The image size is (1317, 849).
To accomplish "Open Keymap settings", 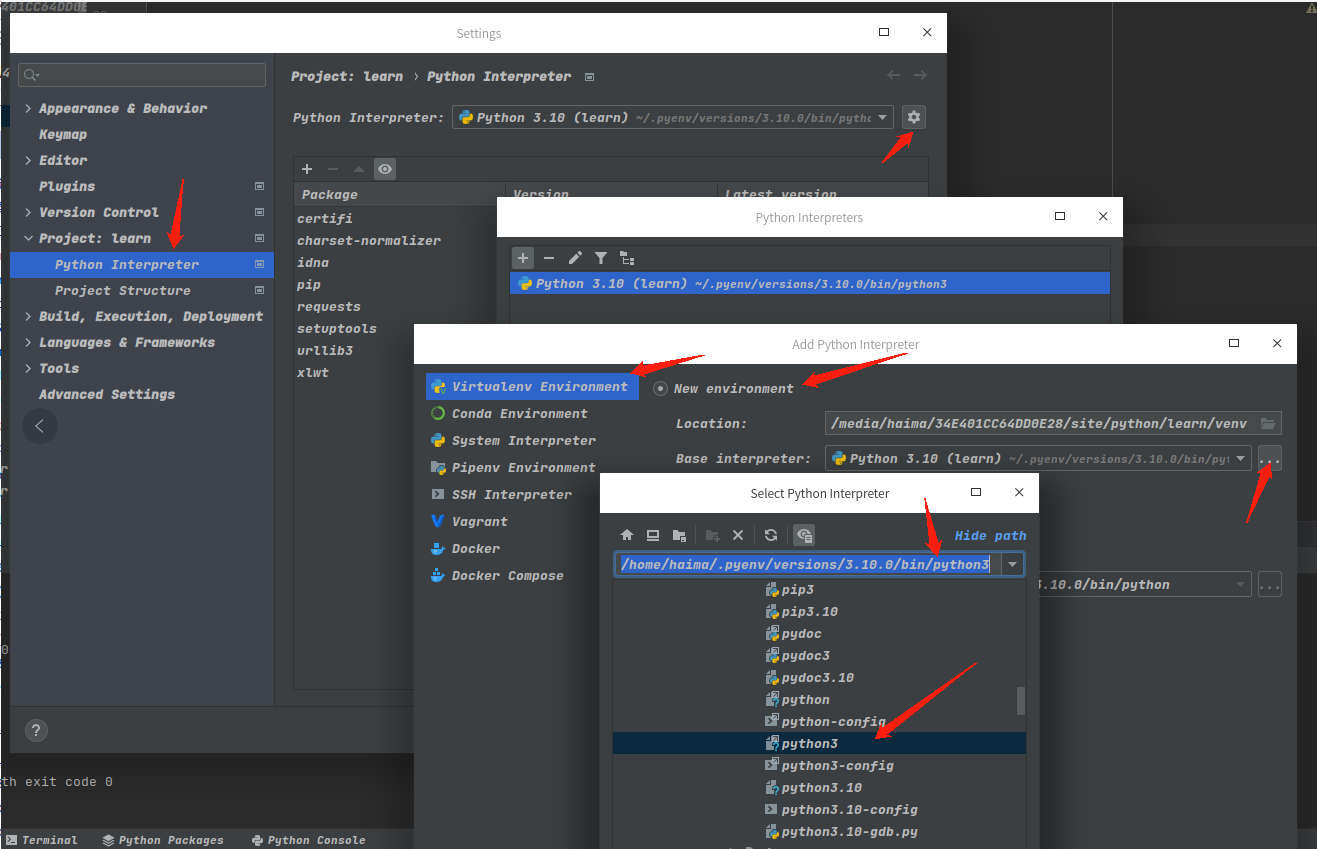I will pyautogui.click(x=63, y=134).
